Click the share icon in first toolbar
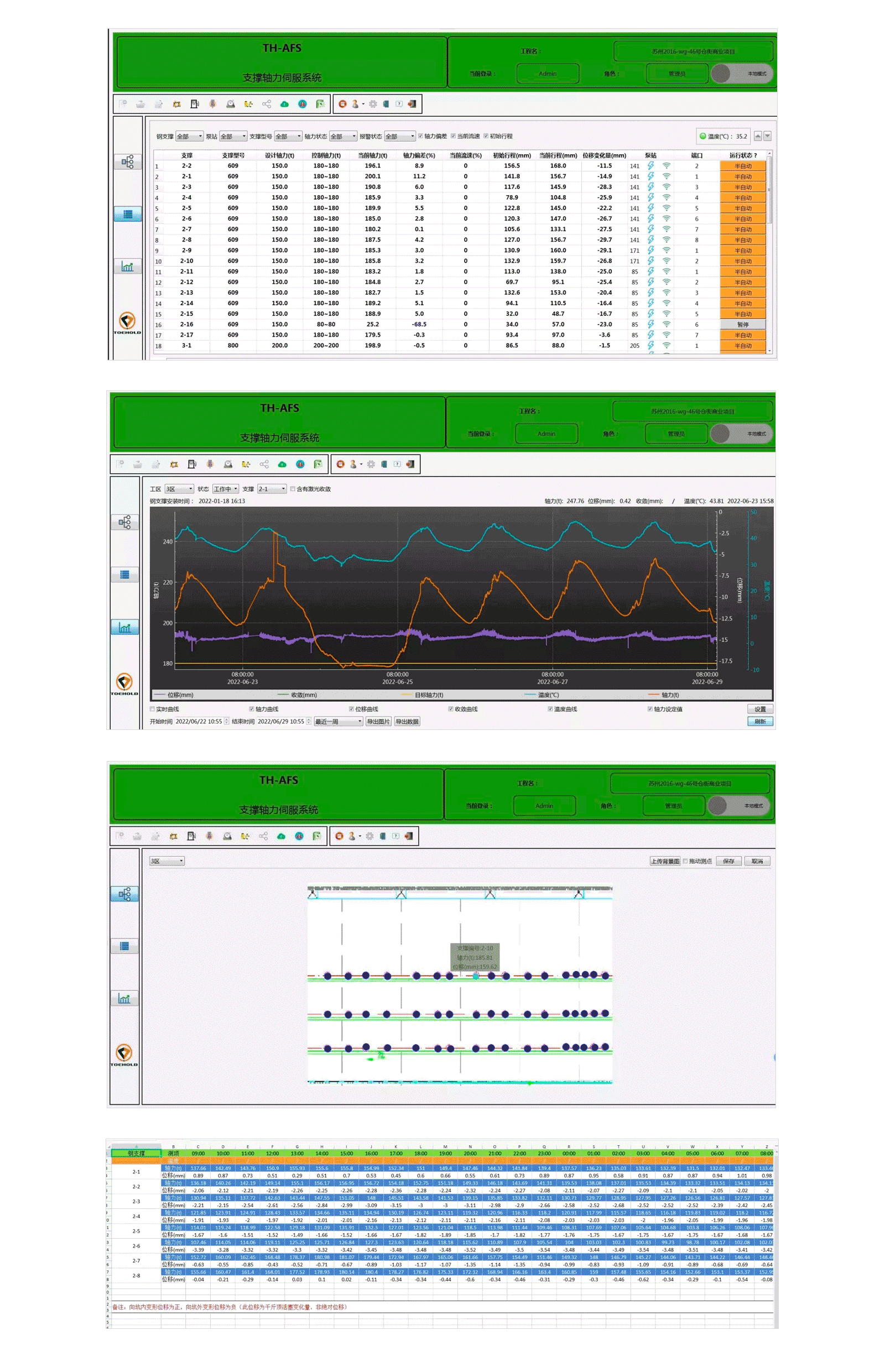 point(267,104)
